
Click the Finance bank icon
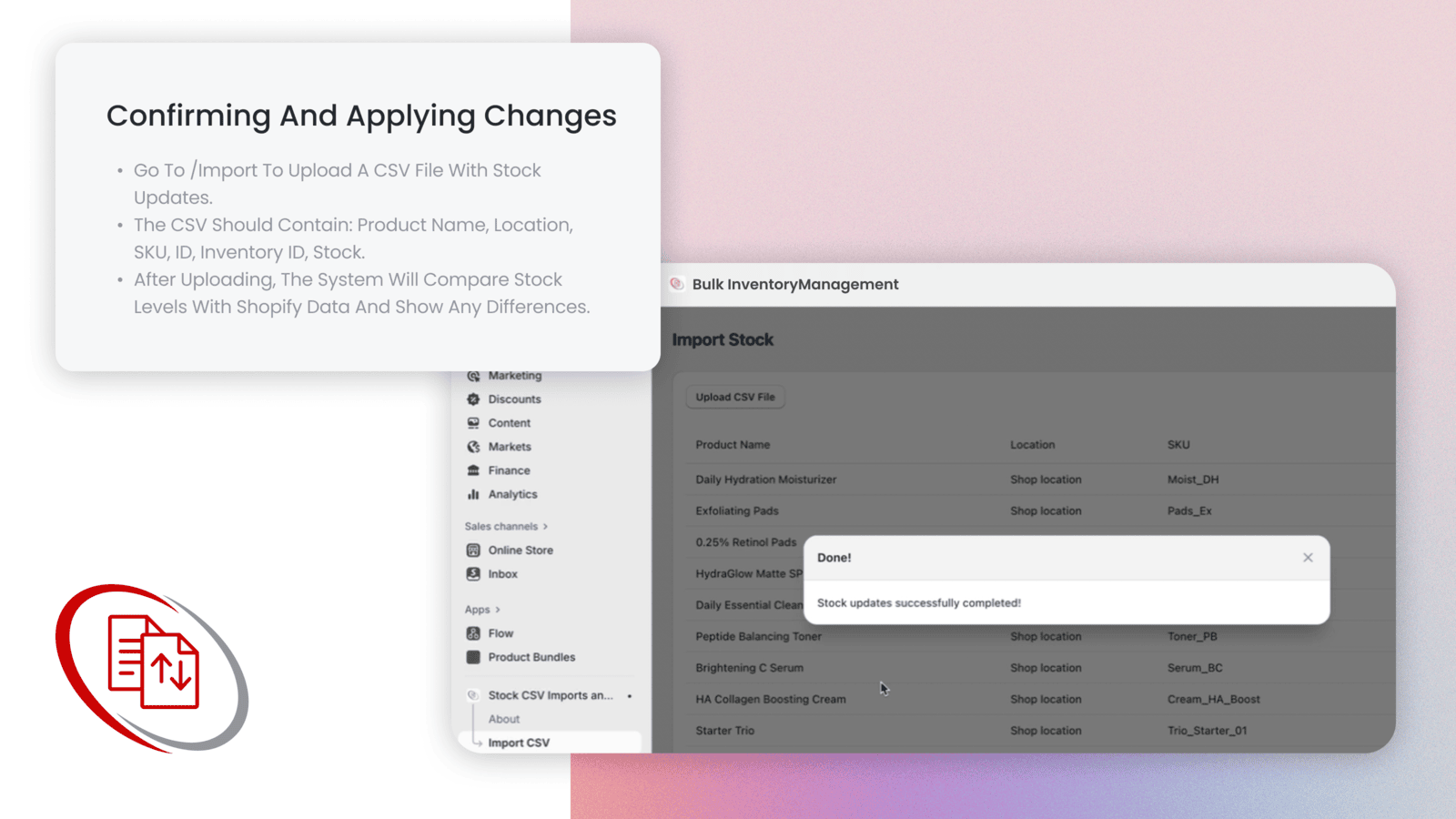click(473, 470)
